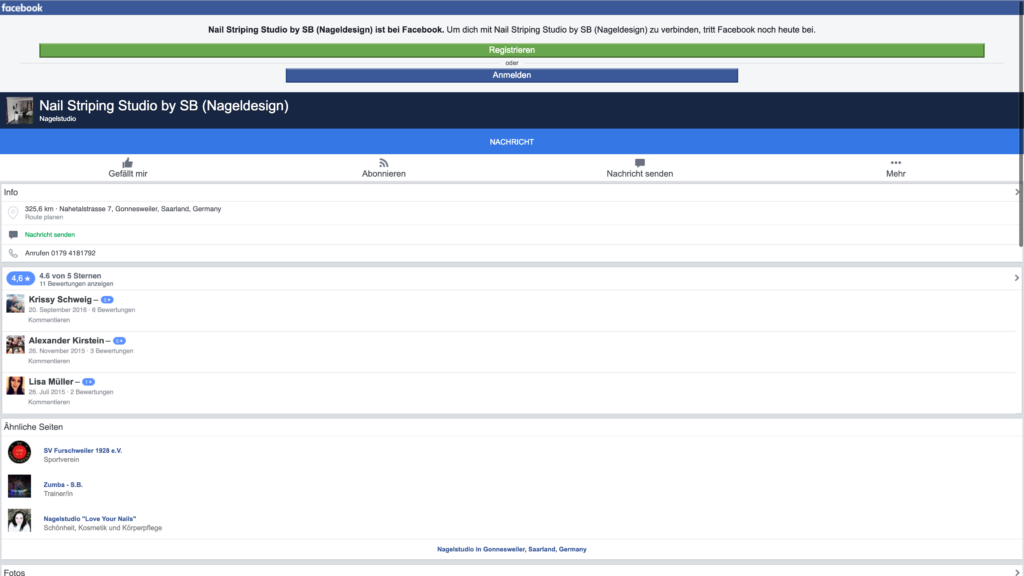Open Nagelstudio Love Your Nails thumbnail

[20, 520]
